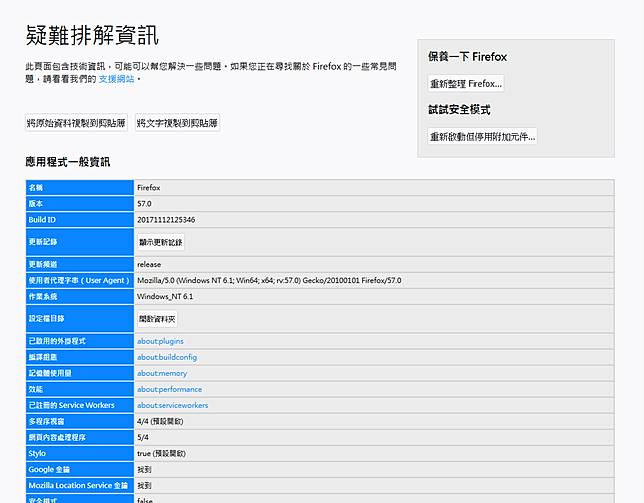This screenshot has width=644, height=503.
Task: Open the about:serviceworkers link
Action: (172, 405)
